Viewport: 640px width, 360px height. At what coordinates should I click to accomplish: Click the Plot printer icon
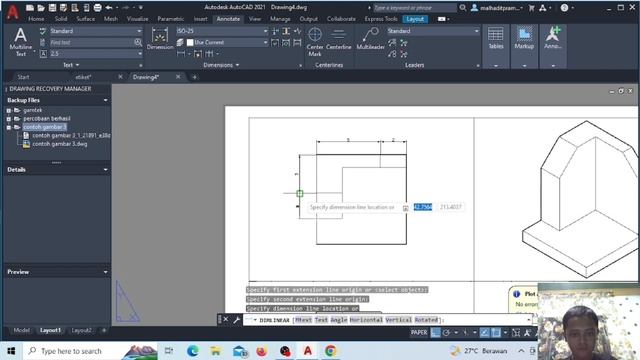pyautogui.click(x=98, y=8)
